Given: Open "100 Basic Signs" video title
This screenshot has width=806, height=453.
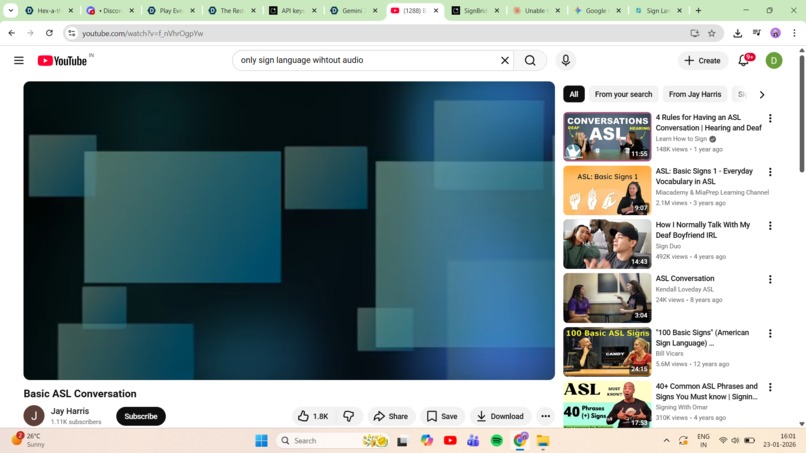Looking at the screenshot, I should pyautogui.click(x=702, y=338).
